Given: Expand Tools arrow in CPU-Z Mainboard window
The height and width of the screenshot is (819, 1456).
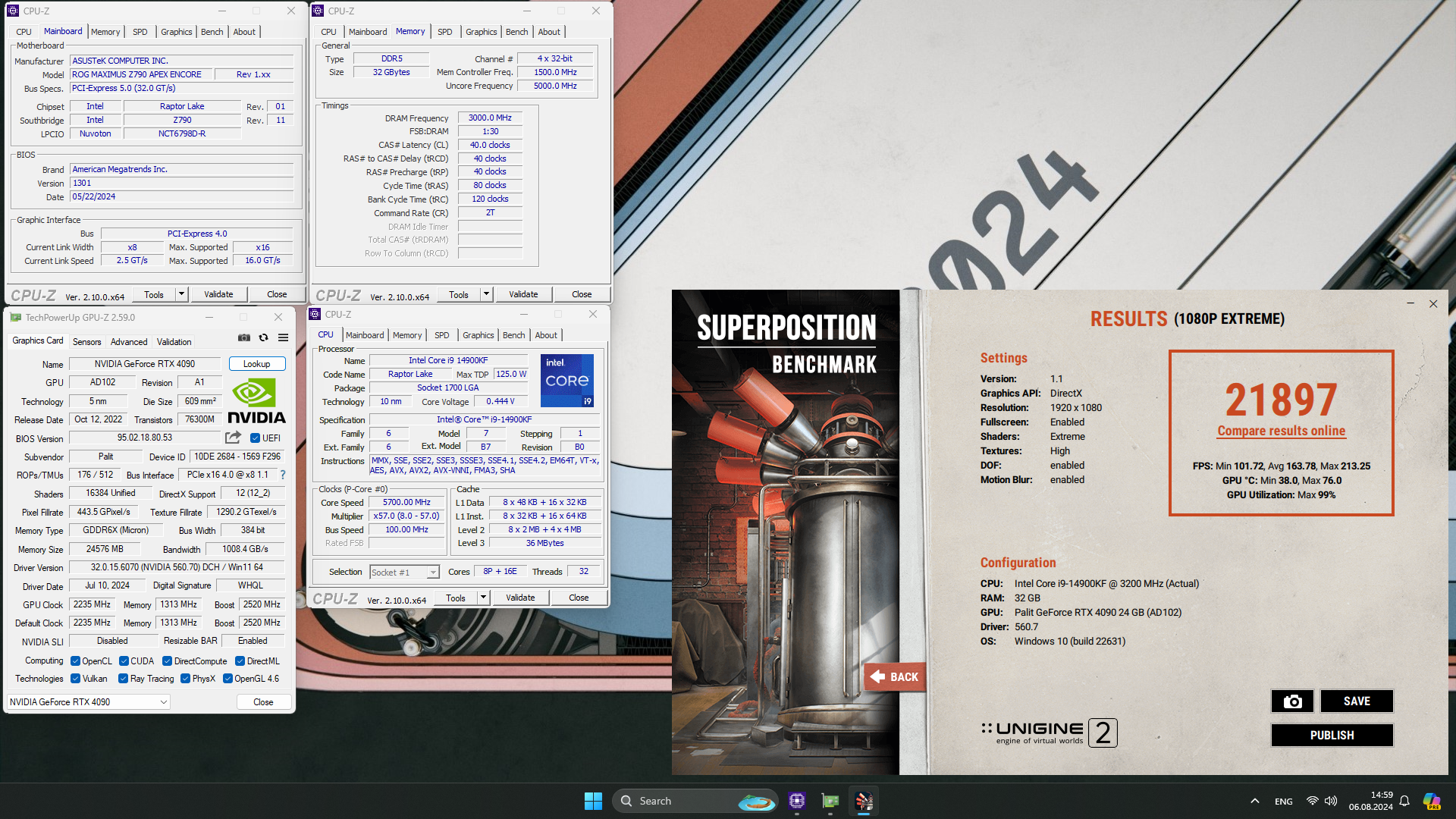Looking at the screenshot, I should tap(181, 294).
